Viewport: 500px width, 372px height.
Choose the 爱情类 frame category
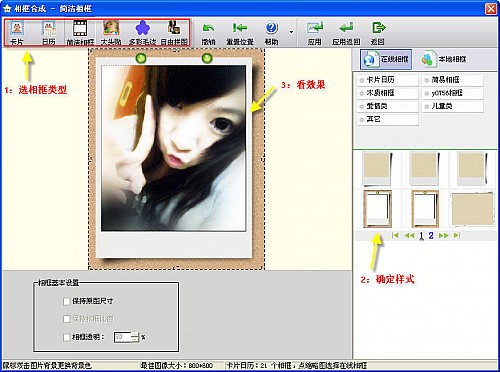point(388,106)
